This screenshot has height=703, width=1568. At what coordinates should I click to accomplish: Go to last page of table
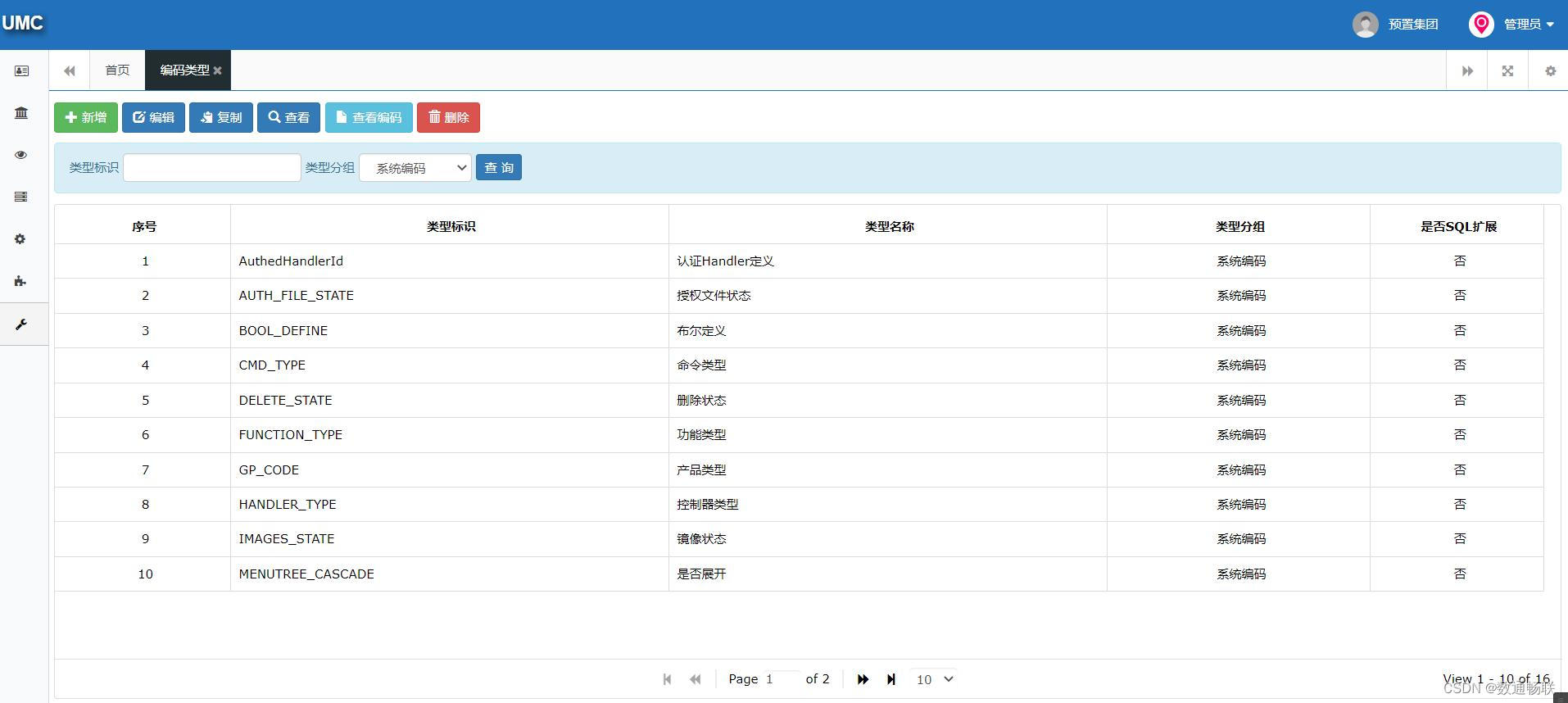[891, 679]
